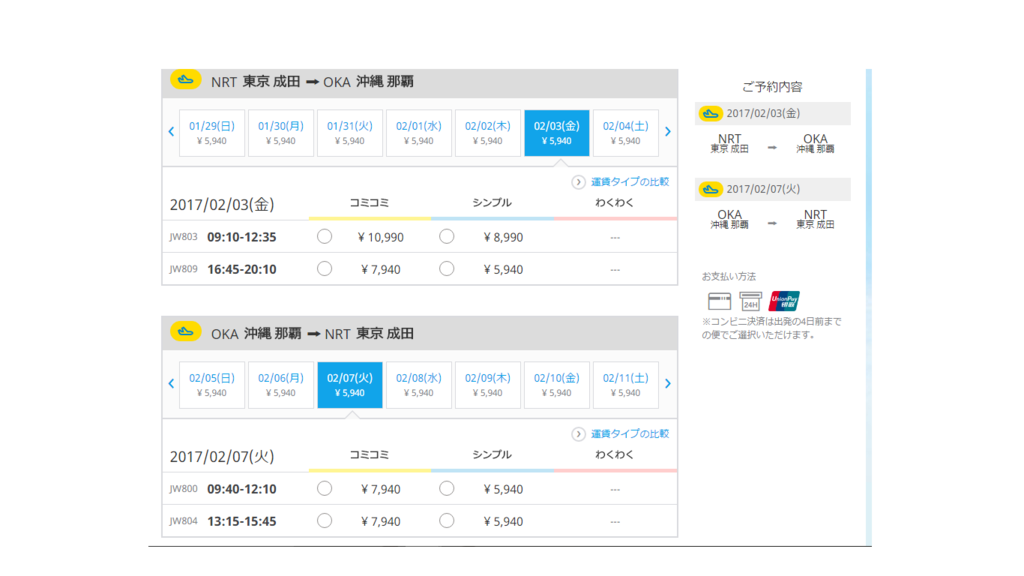Image resolution: width=1024 pixels, height=576 pixels.
Task: Select the ¥5,940 simple fare for flight JW804
Action: pyautogui.click(x=447, y=520)
